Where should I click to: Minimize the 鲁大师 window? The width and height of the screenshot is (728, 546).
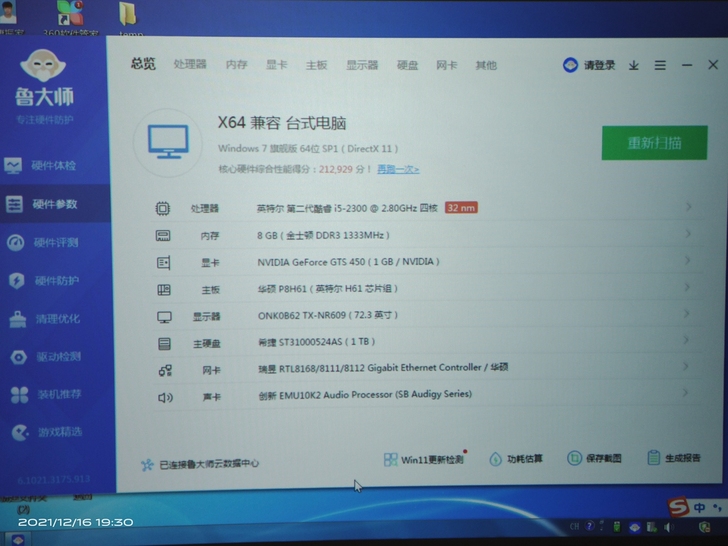(687, 65)
